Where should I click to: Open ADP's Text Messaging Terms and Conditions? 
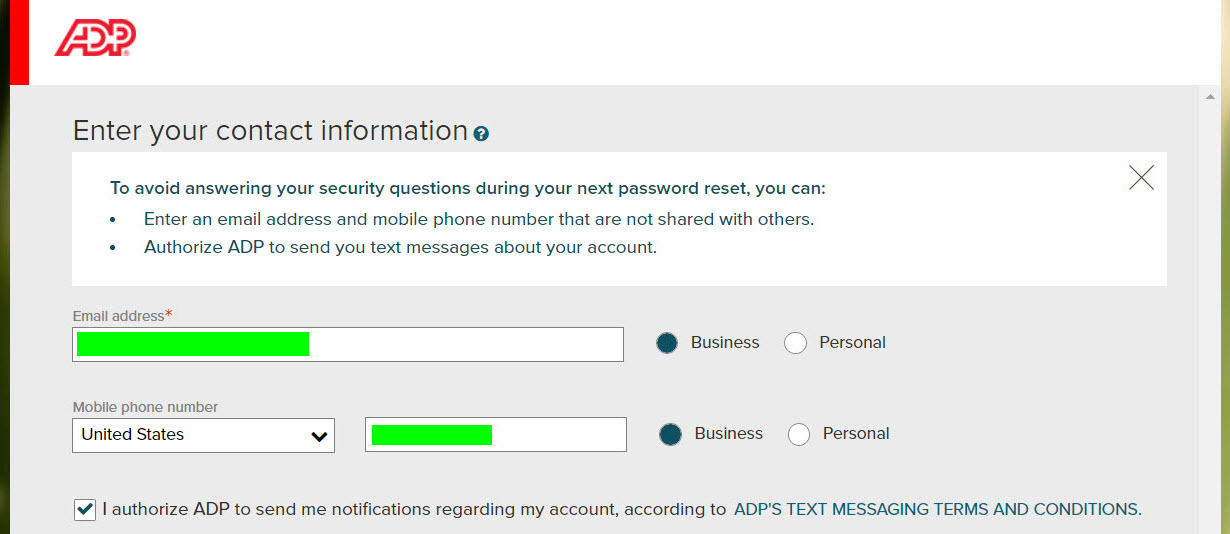(937, 509)
